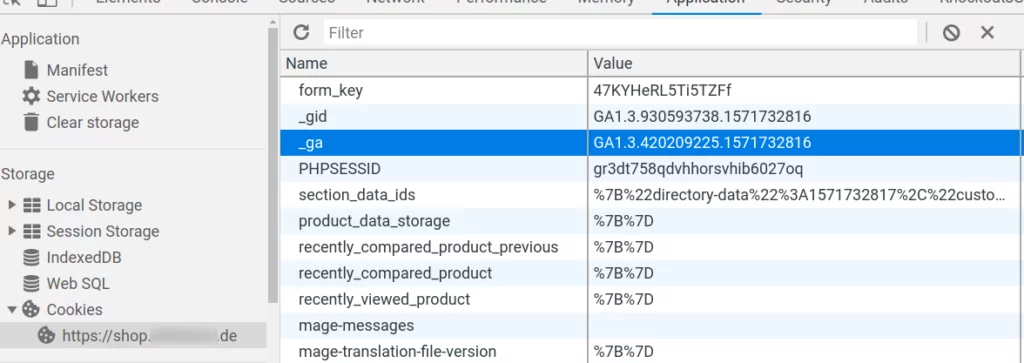The image size is (1024, 363).
Task: Click the Storage section heading
Action: [27, 174]
